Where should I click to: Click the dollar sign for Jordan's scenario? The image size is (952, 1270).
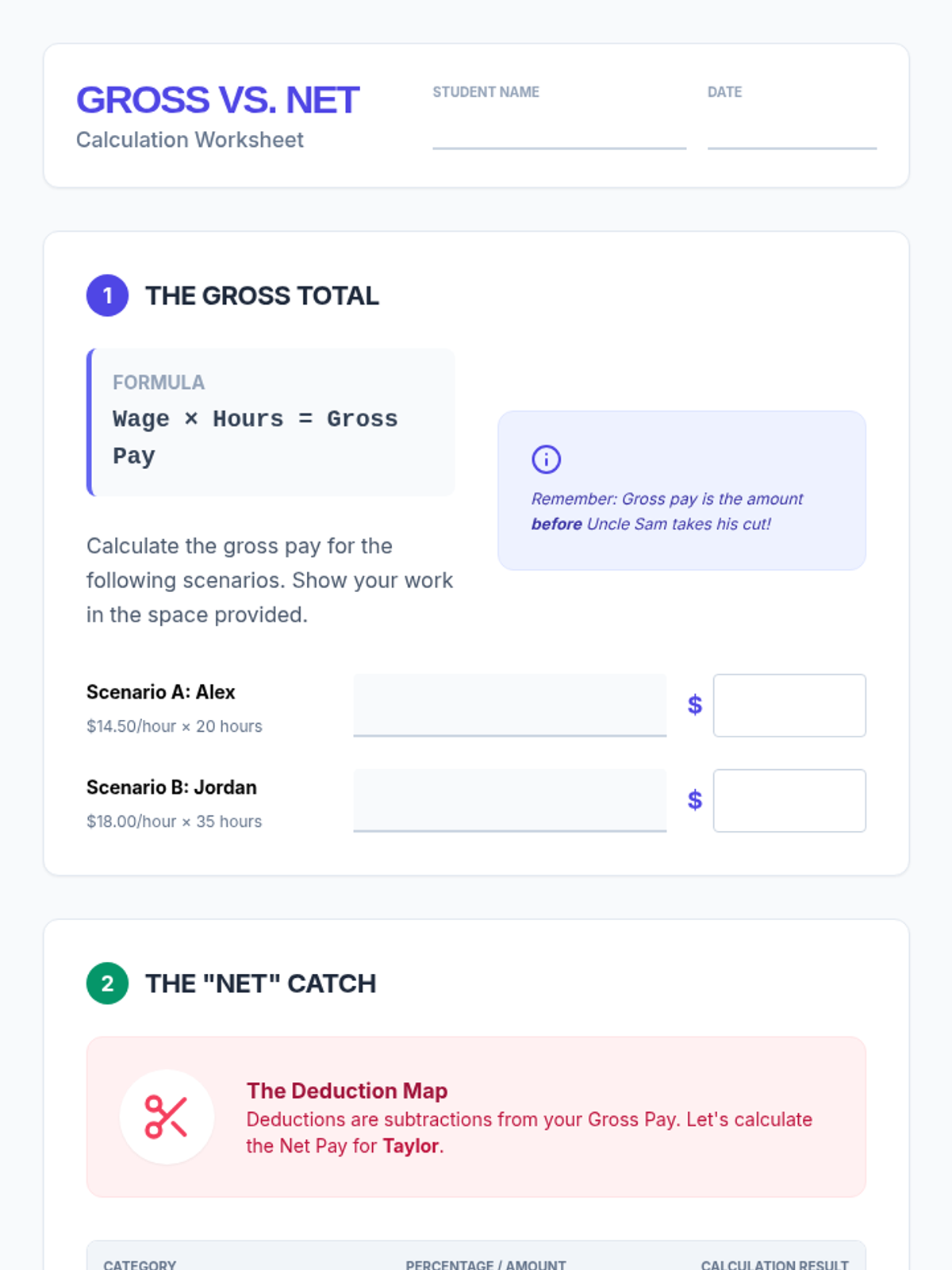click(x=695, y=800)
